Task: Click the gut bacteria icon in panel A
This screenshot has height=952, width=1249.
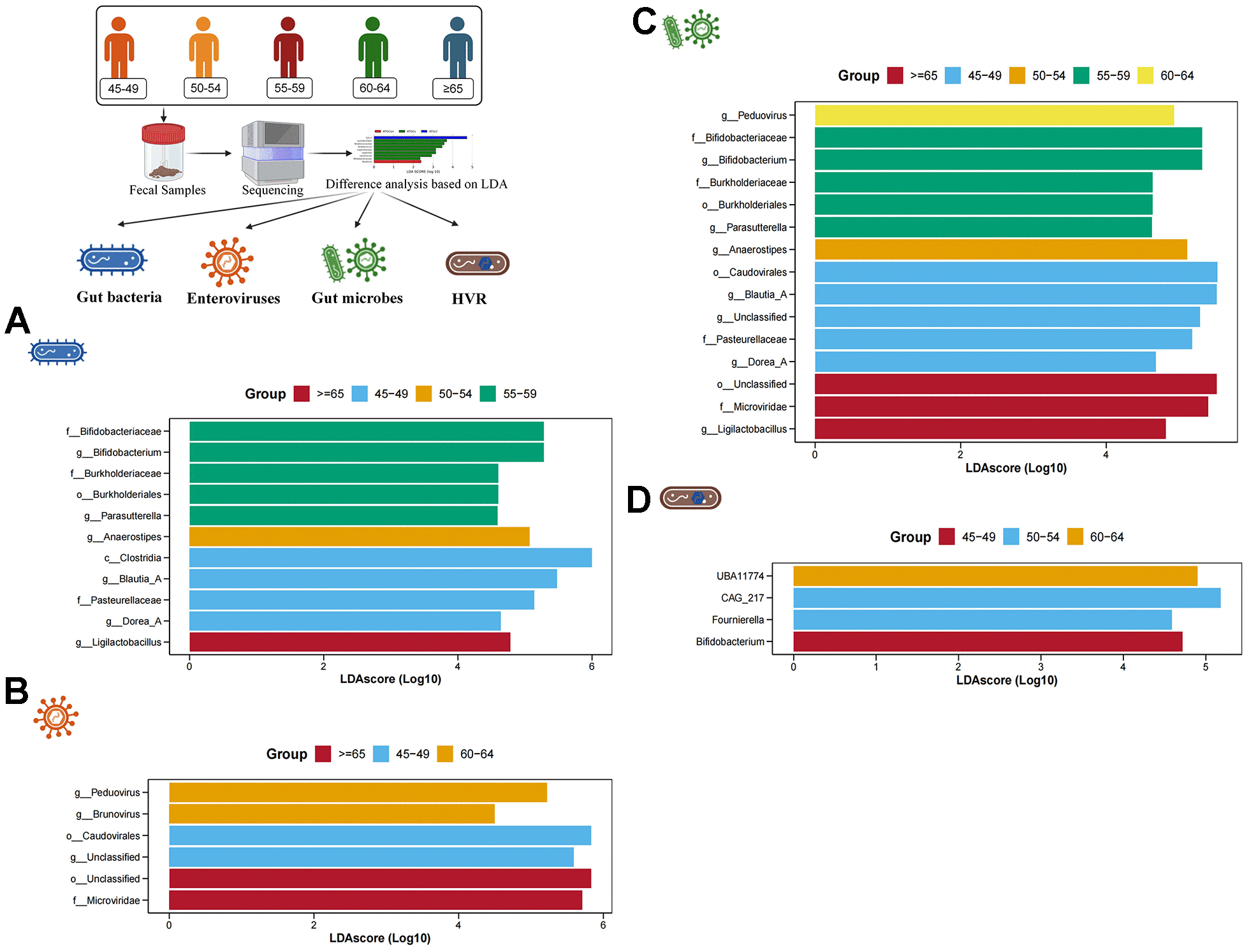Action: (x=57, y=361)
